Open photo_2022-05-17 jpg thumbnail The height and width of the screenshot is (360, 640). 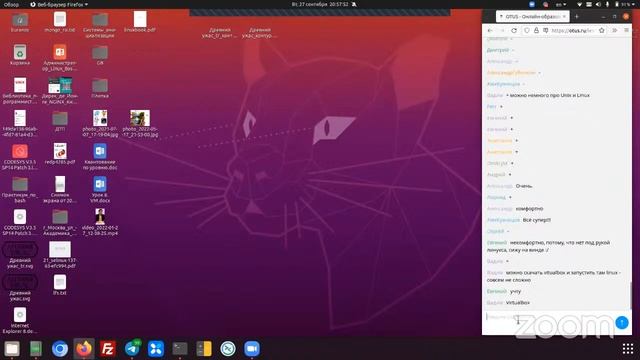click(140, 124)
